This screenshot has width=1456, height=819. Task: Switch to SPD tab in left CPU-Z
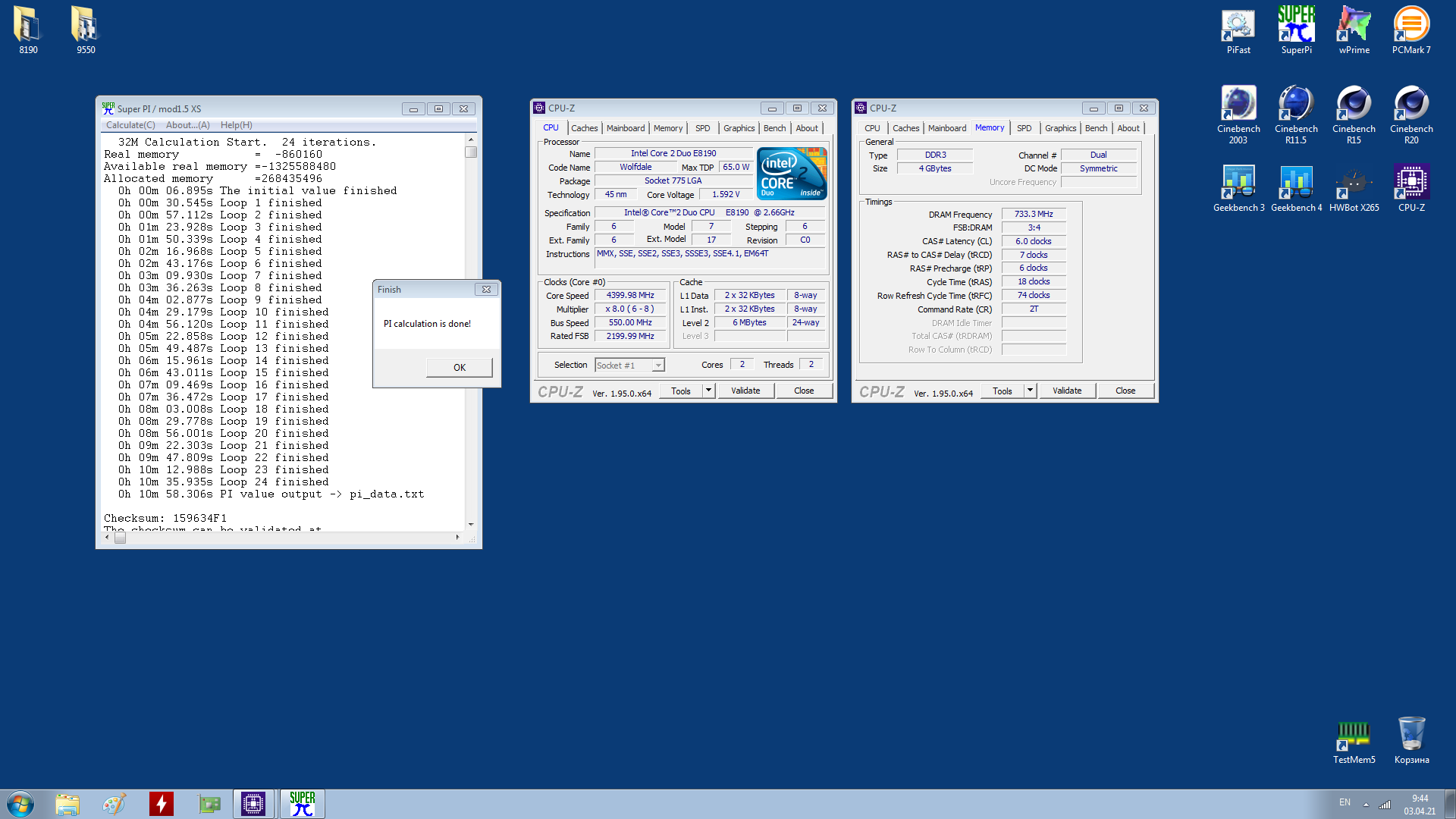[703, 128]
